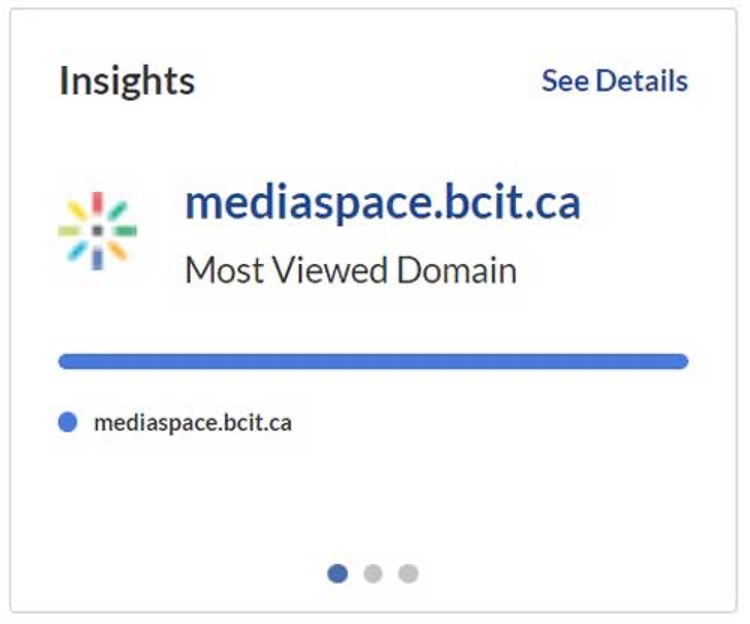Click the dark blue ray of the starburst logo
The height and width of the screenshot is (624, 750).
point(97,258)
